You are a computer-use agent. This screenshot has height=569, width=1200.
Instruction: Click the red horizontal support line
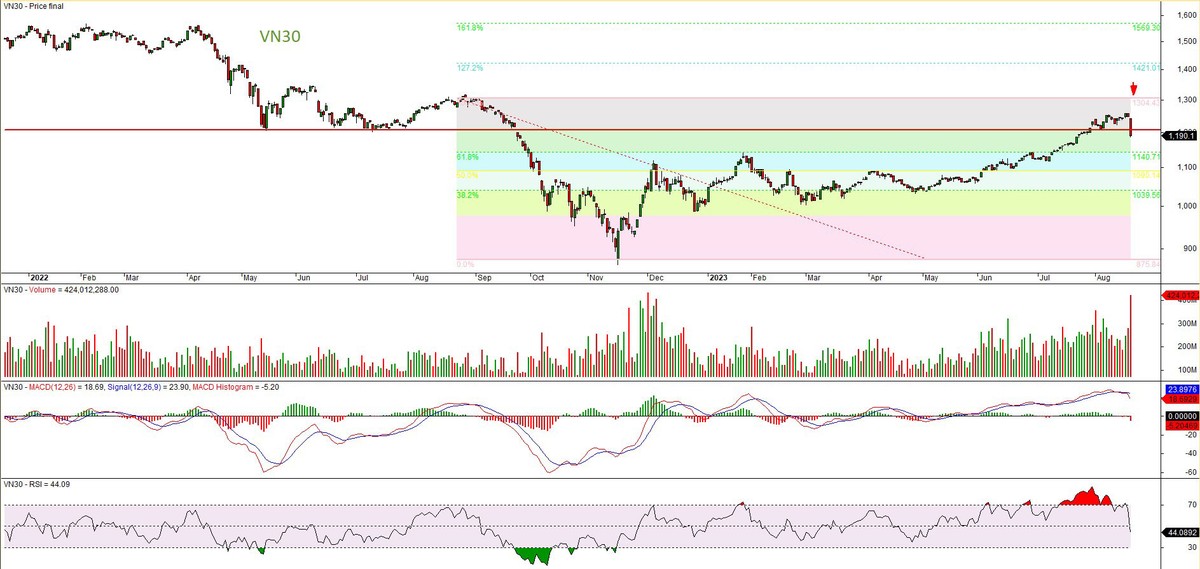[200, 130]
